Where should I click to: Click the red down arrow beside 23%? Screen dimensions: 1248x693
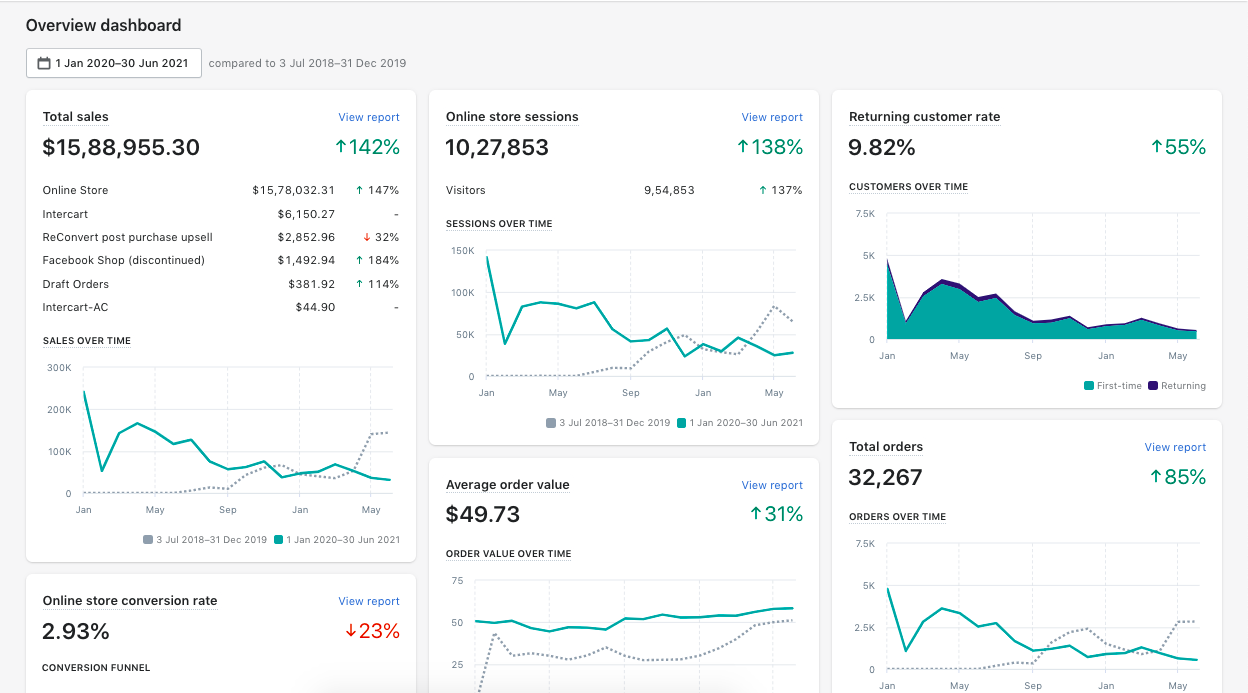click(x=351, y=631)
